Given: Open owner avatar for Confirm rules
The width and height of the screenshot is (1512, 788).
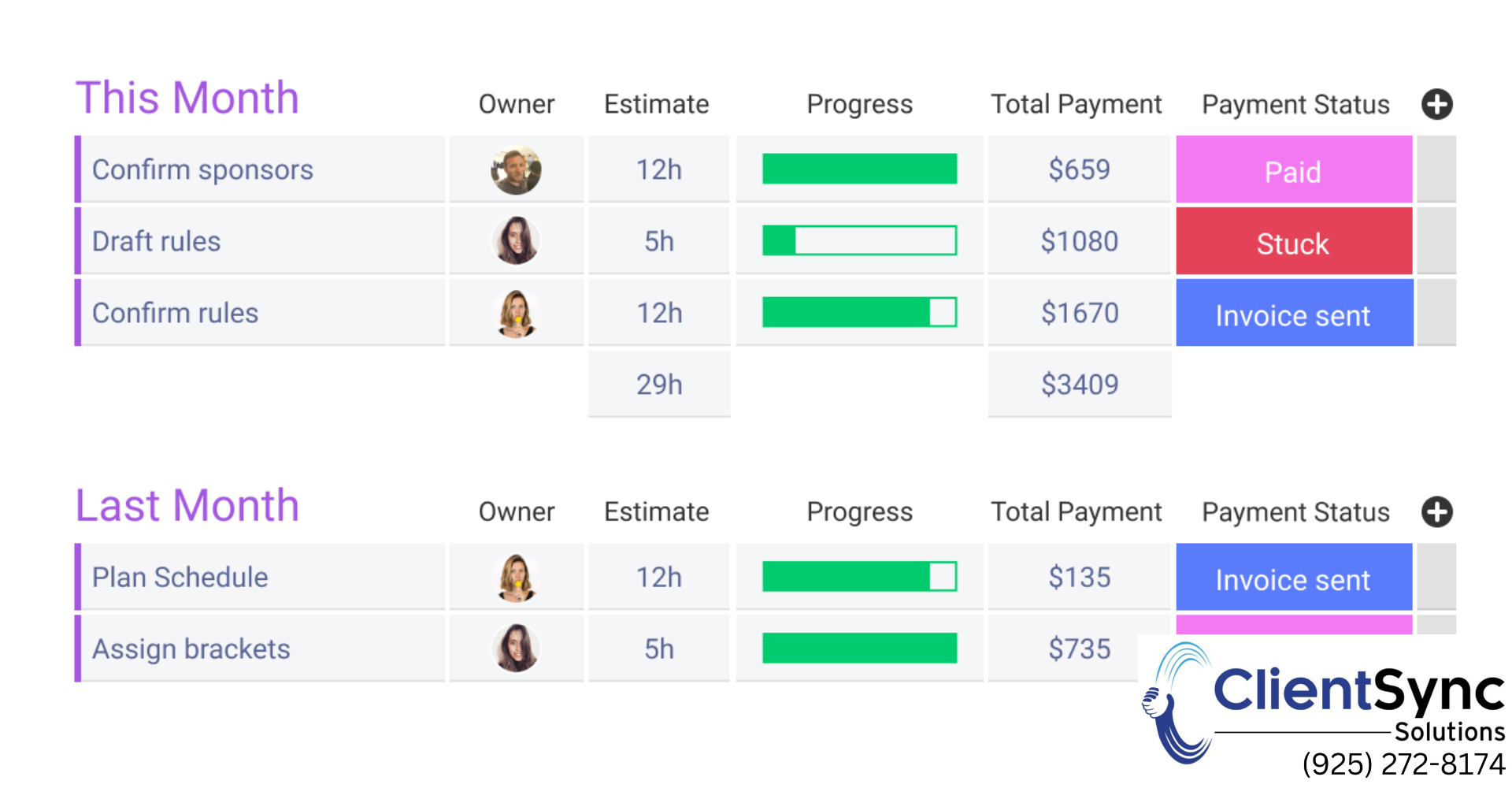Looking at the screenshot, I should [x=516, y=313].
